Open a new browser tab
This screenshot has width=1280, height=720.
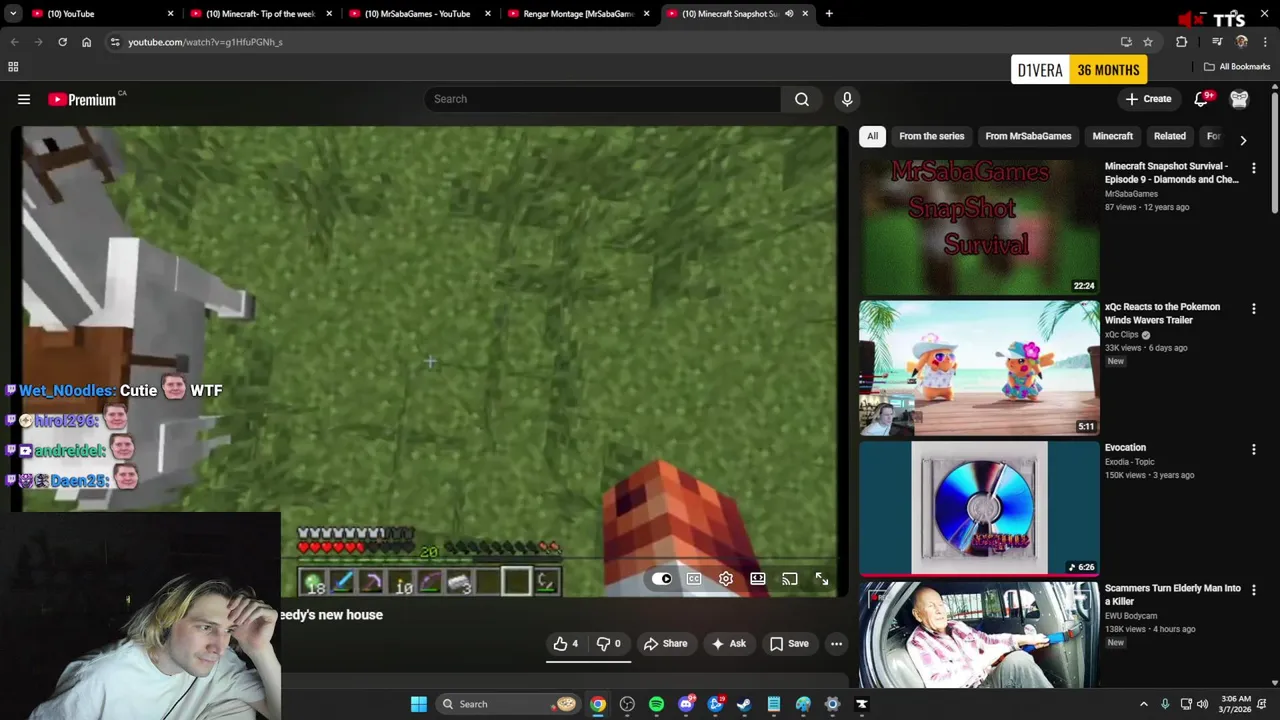point(829,14)
